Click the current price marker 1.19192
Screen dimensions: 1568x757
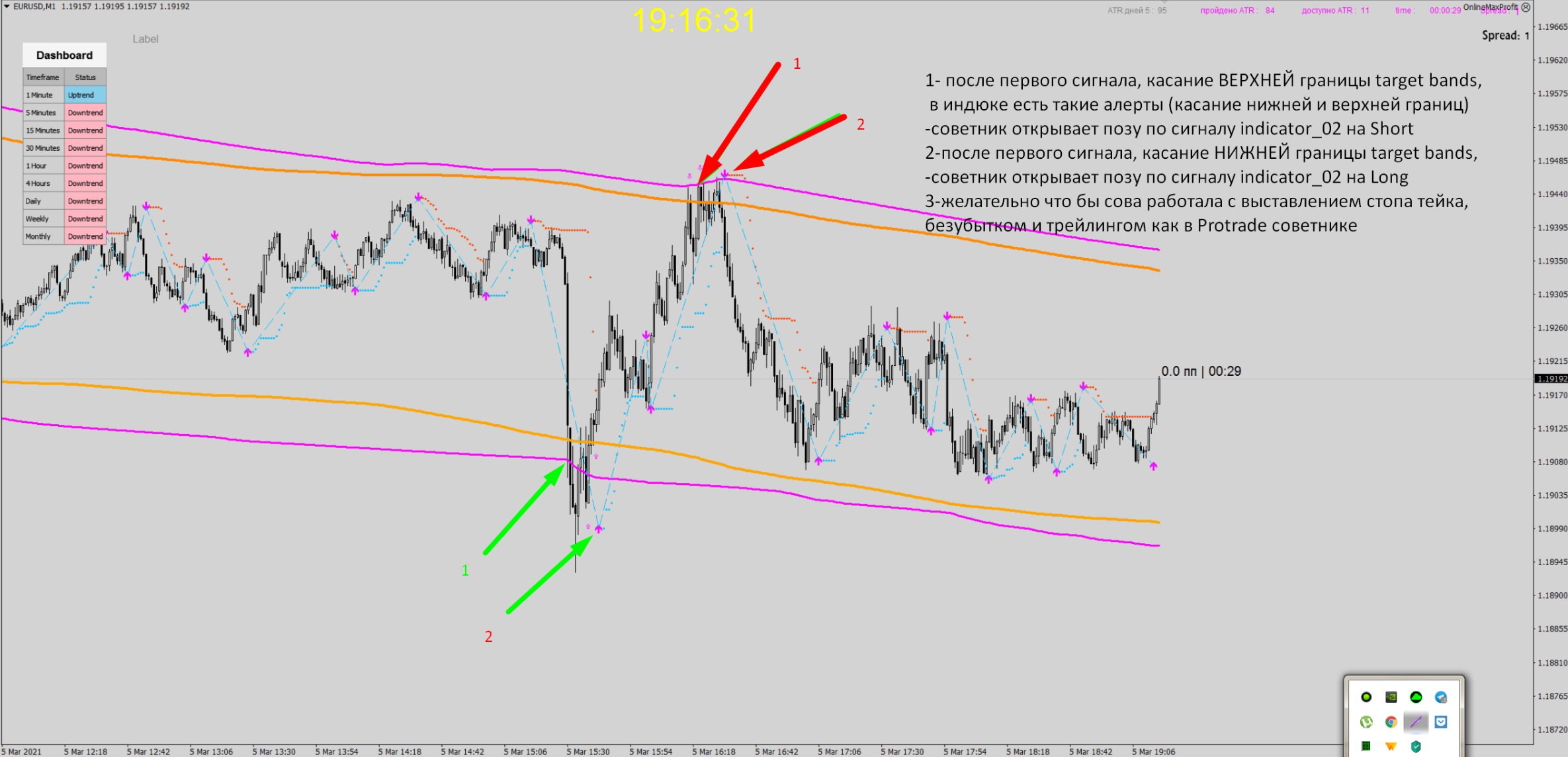1550,378
